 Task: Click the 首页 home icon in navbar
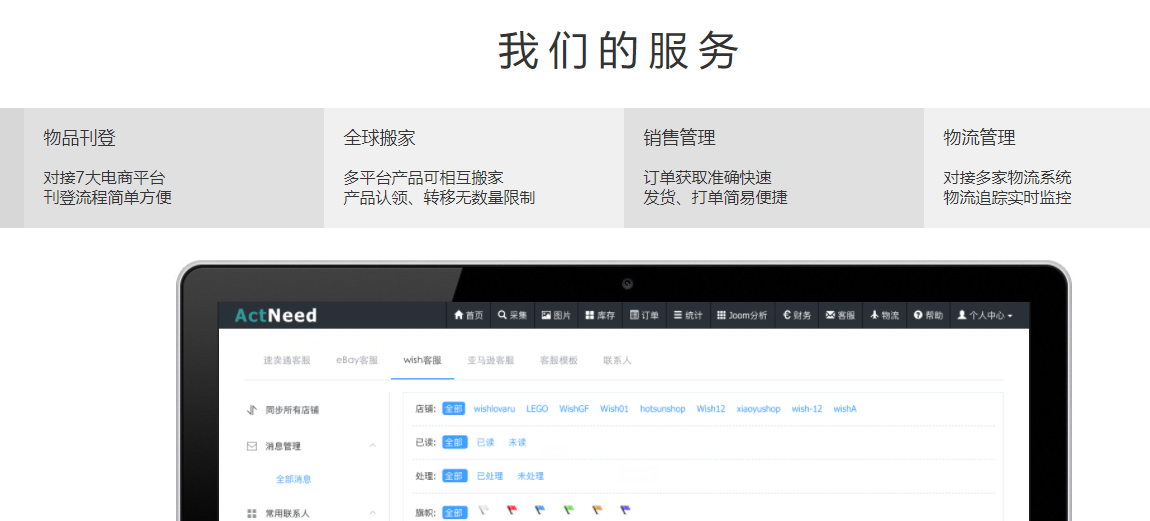pyautogui.click(x=468, y=315)
